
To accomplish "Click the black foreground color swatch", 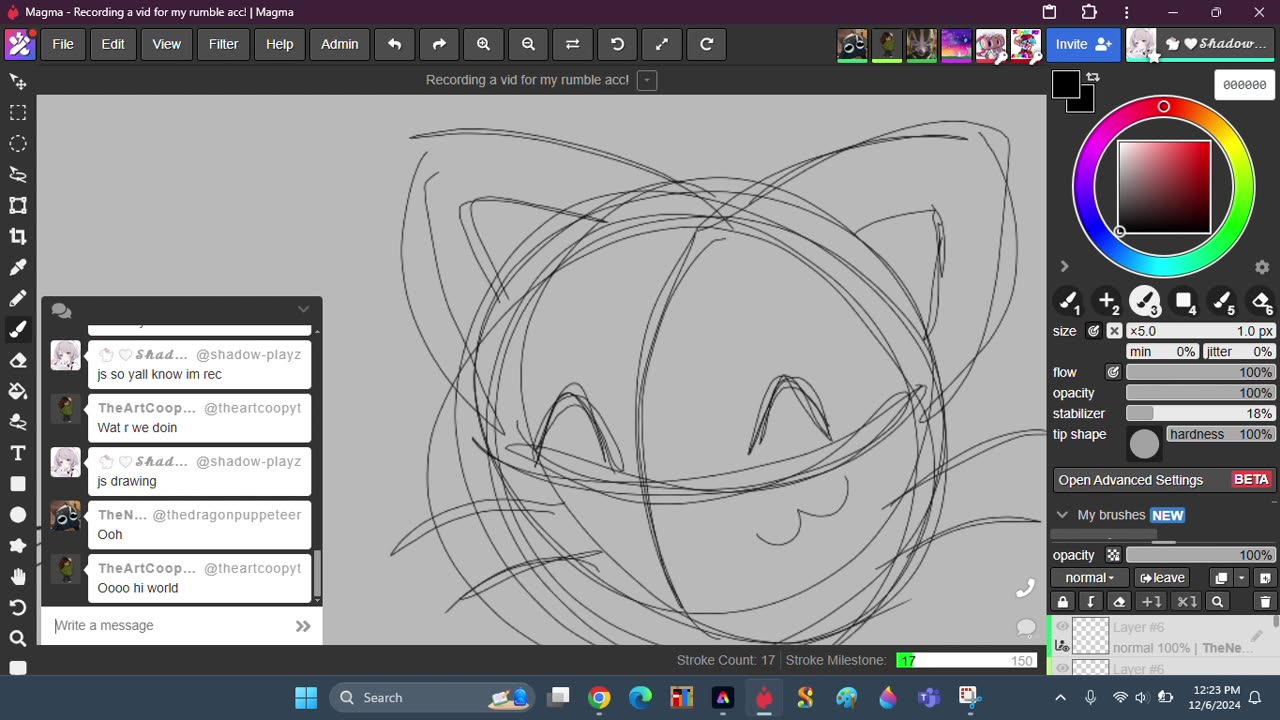I will coord(1066,84).
